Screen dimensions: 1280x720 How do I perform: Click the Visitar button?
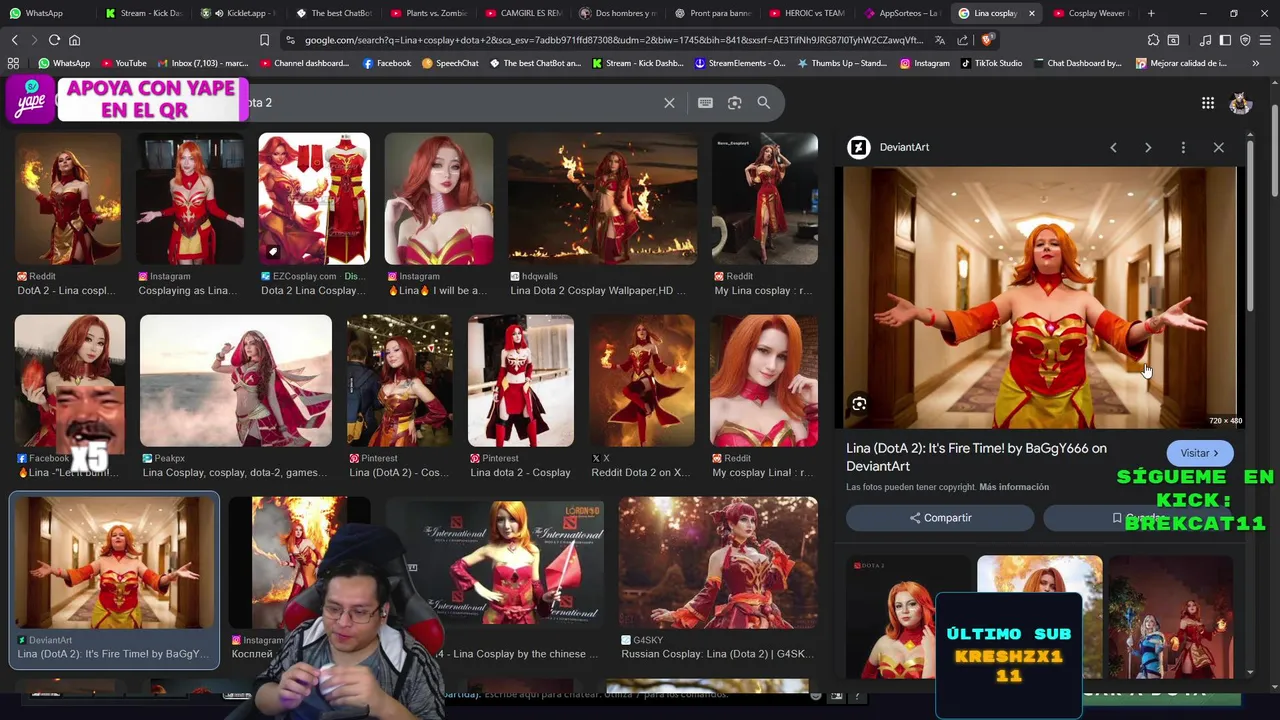click(x=1199, y=453)
